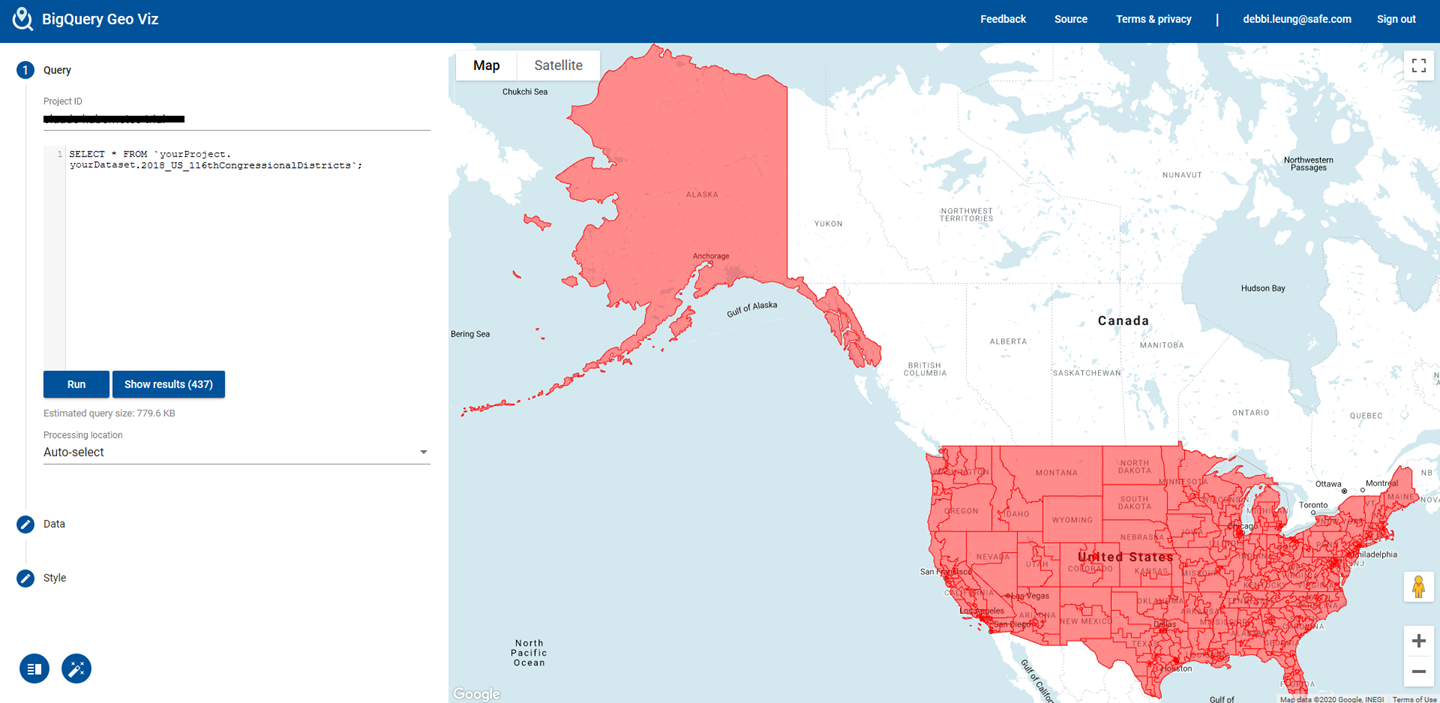Viewport: 1440px width, 703px height.
Task: Click the North Dakota label
Action: 1135,466
